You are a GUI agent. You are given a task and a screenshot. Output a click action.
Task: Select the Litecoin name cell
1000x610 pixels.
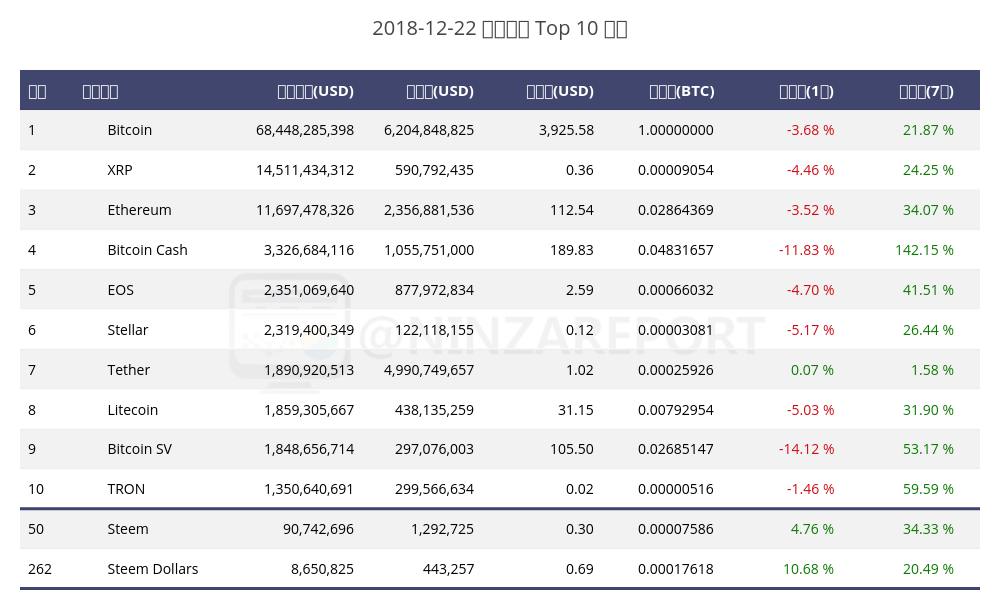coord(133,410)
